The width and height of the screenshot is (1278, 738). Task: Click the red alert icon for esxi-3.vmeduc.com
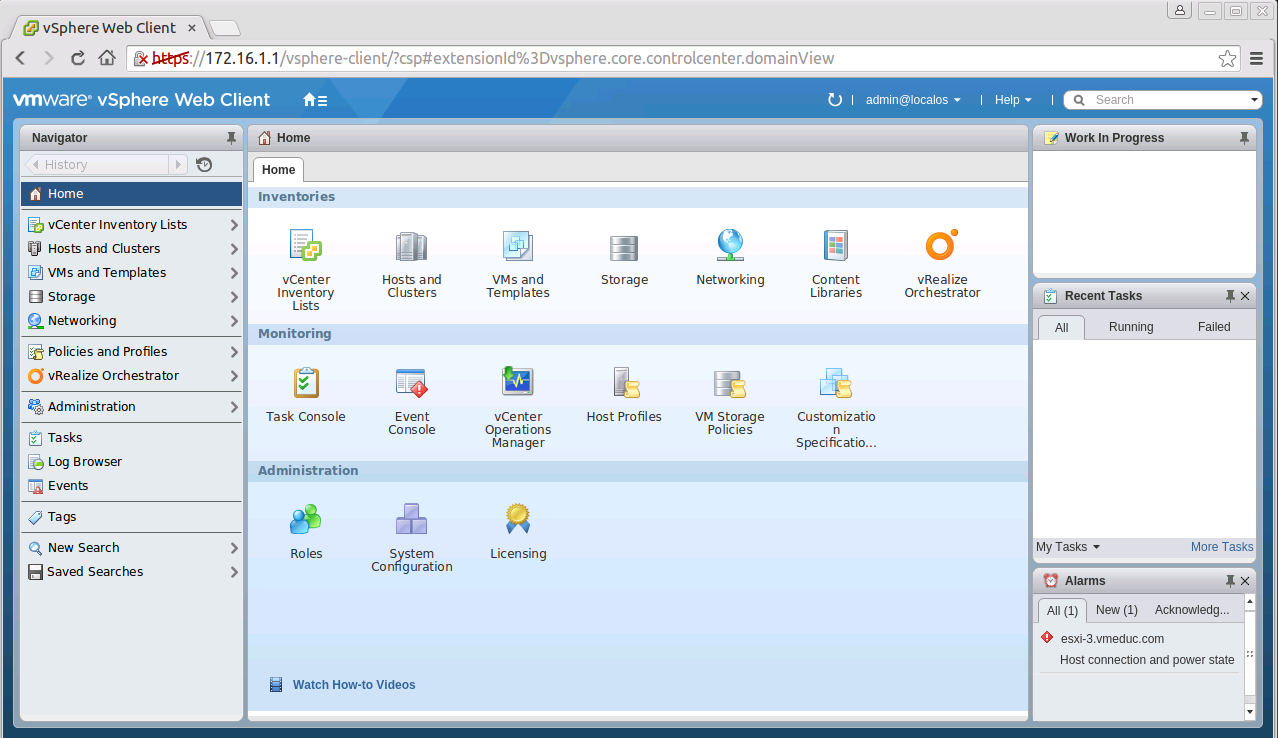coord(1047,638)
